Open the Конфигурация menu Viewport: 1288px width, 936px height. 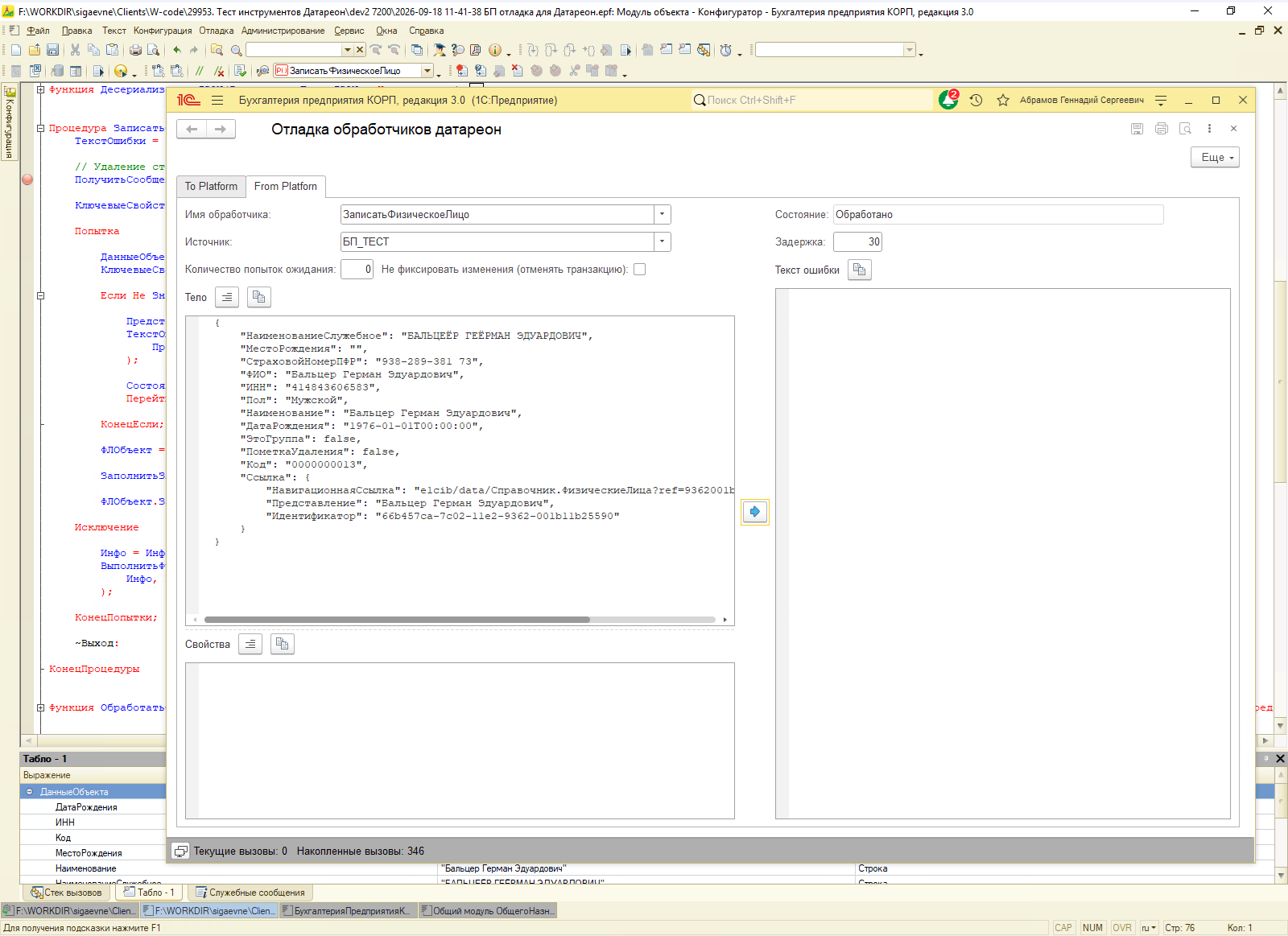163,31
